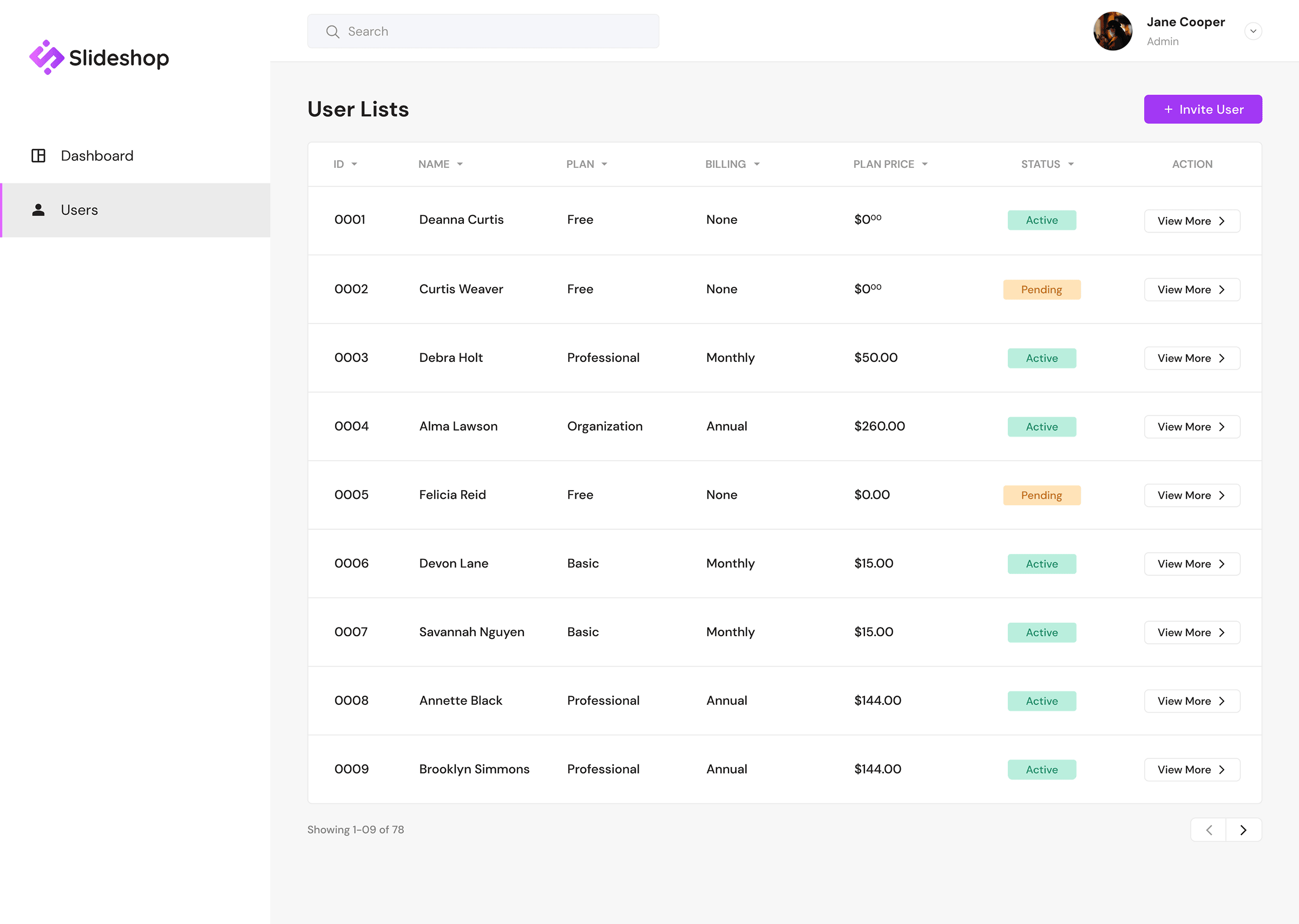Focus the Search input field
1299x924 pixels.
pos(495,31)
